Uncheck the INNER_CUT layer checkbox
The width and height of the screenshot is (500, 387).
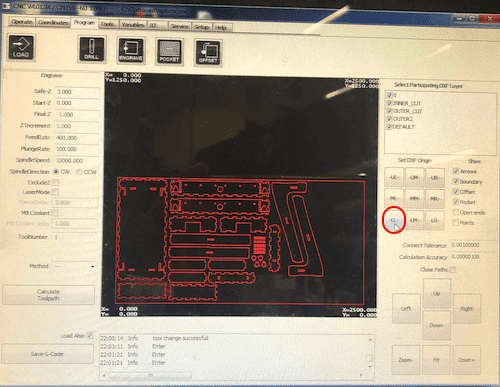[x=389, y=103]
